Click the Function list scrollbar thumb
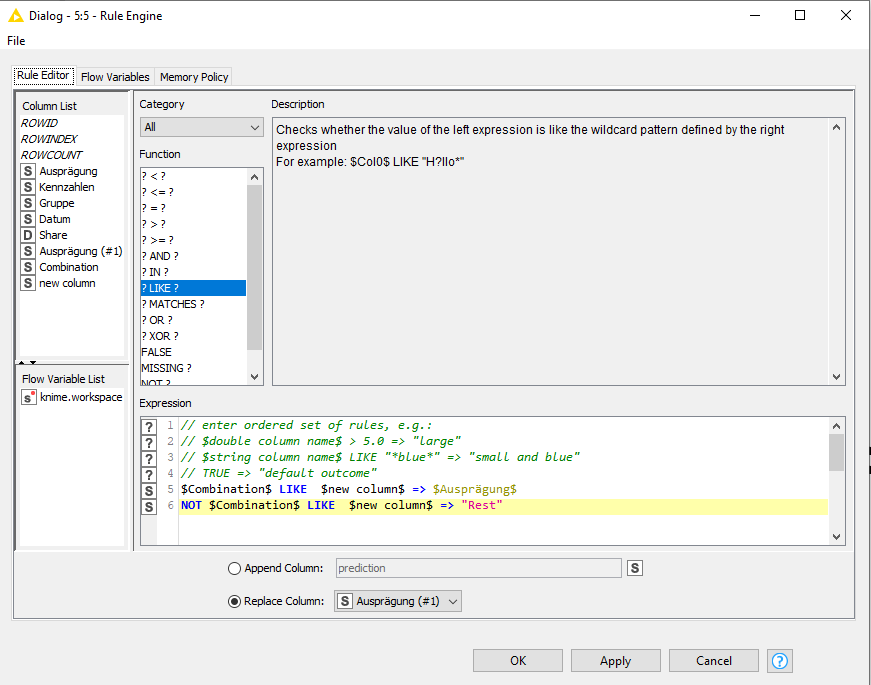 coord(254,268)
